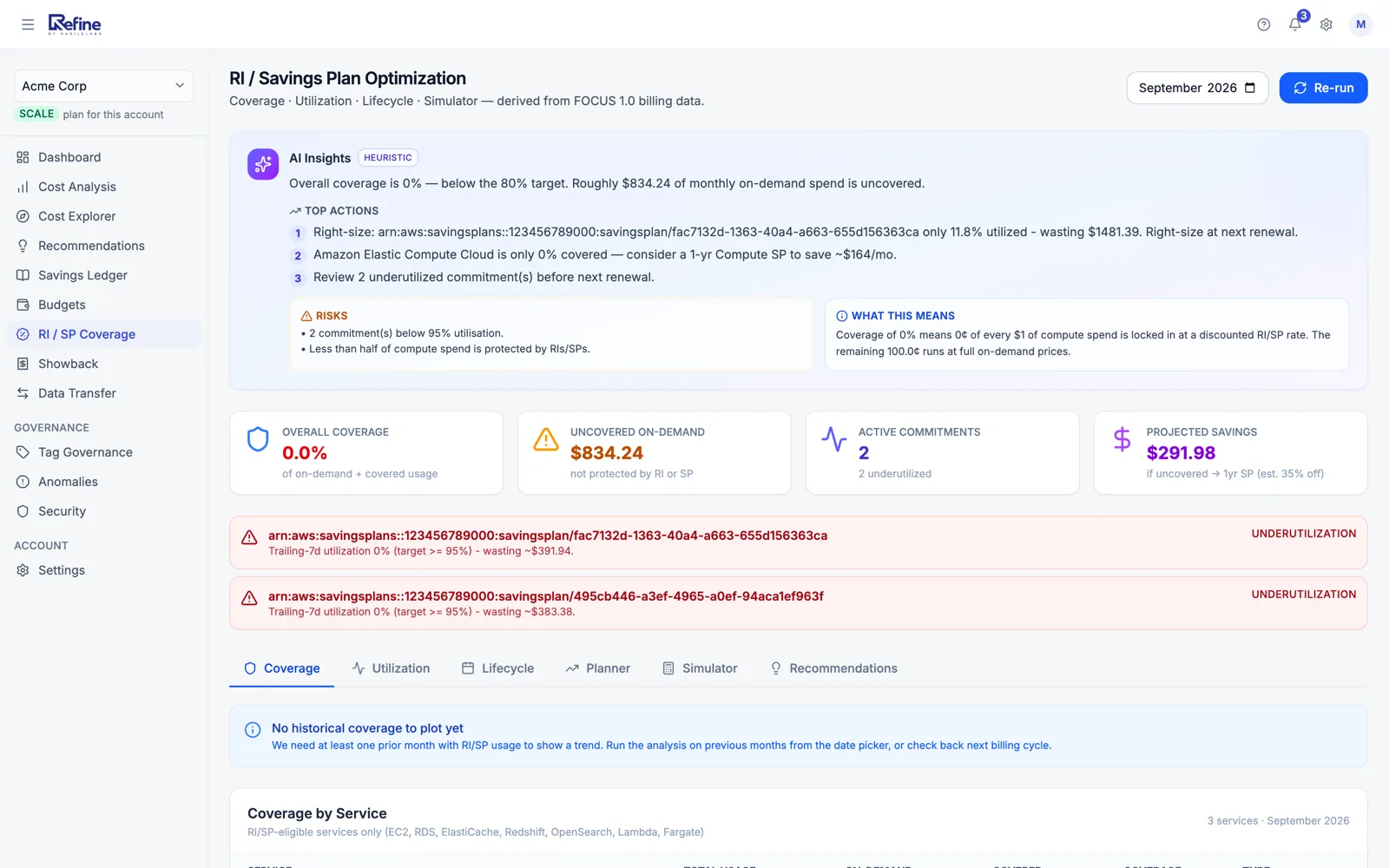Open notifications bell with badge 3

point(1295,23)
